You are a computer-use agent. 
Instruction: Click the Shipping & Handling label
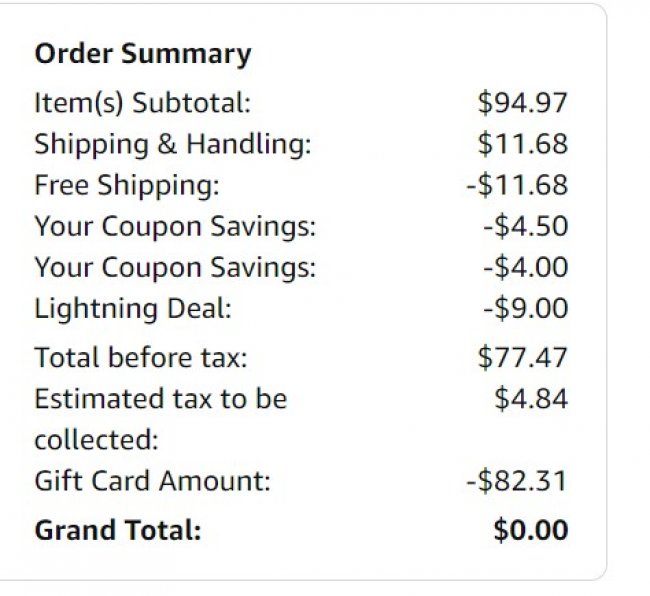(173, 144)
